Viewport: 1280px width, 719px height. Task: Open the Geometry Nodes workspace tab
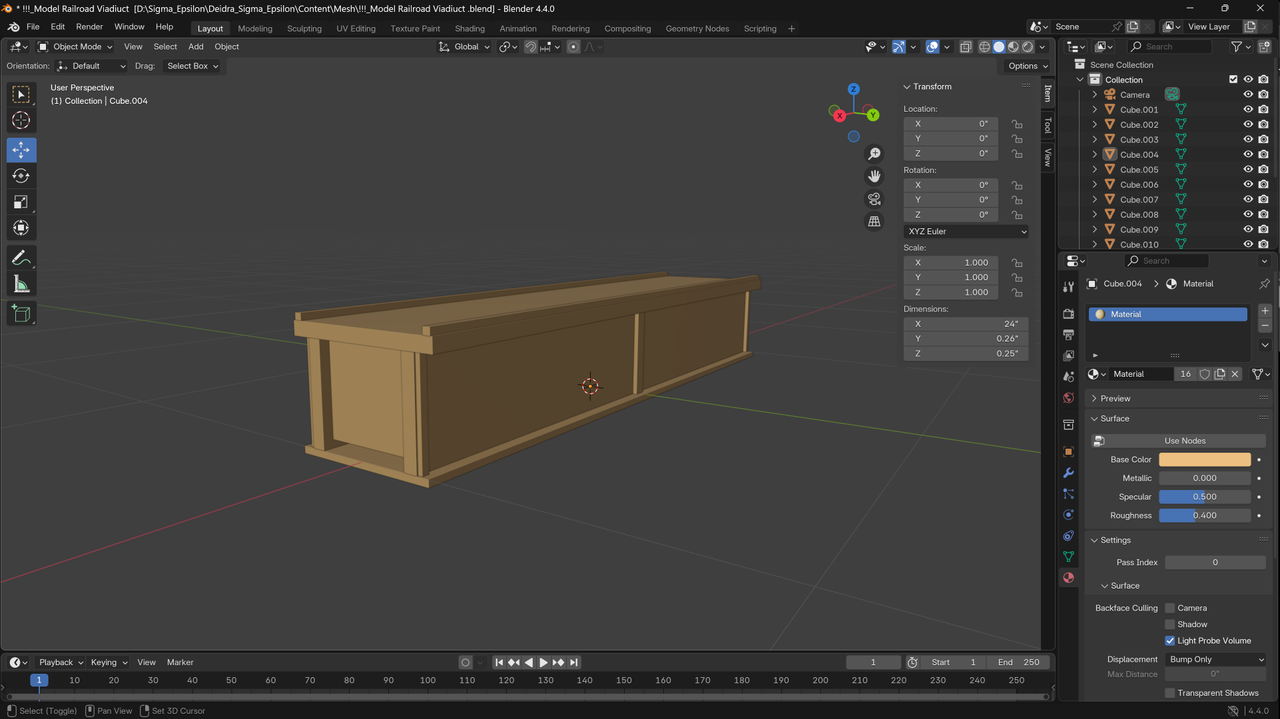[697, 28]
